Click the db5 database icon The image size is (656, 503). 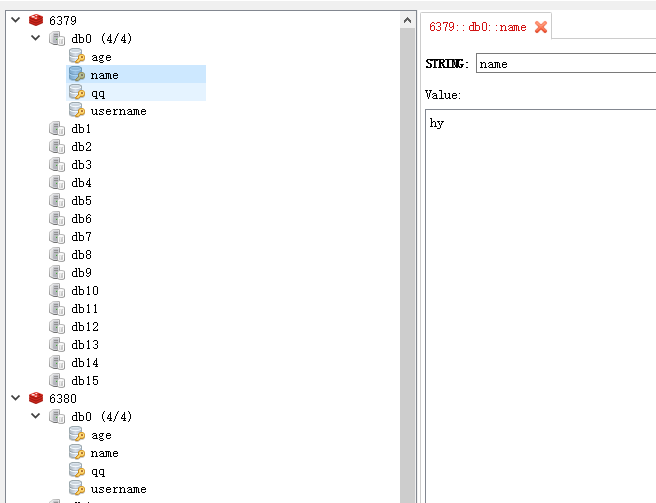pos(57,200)
